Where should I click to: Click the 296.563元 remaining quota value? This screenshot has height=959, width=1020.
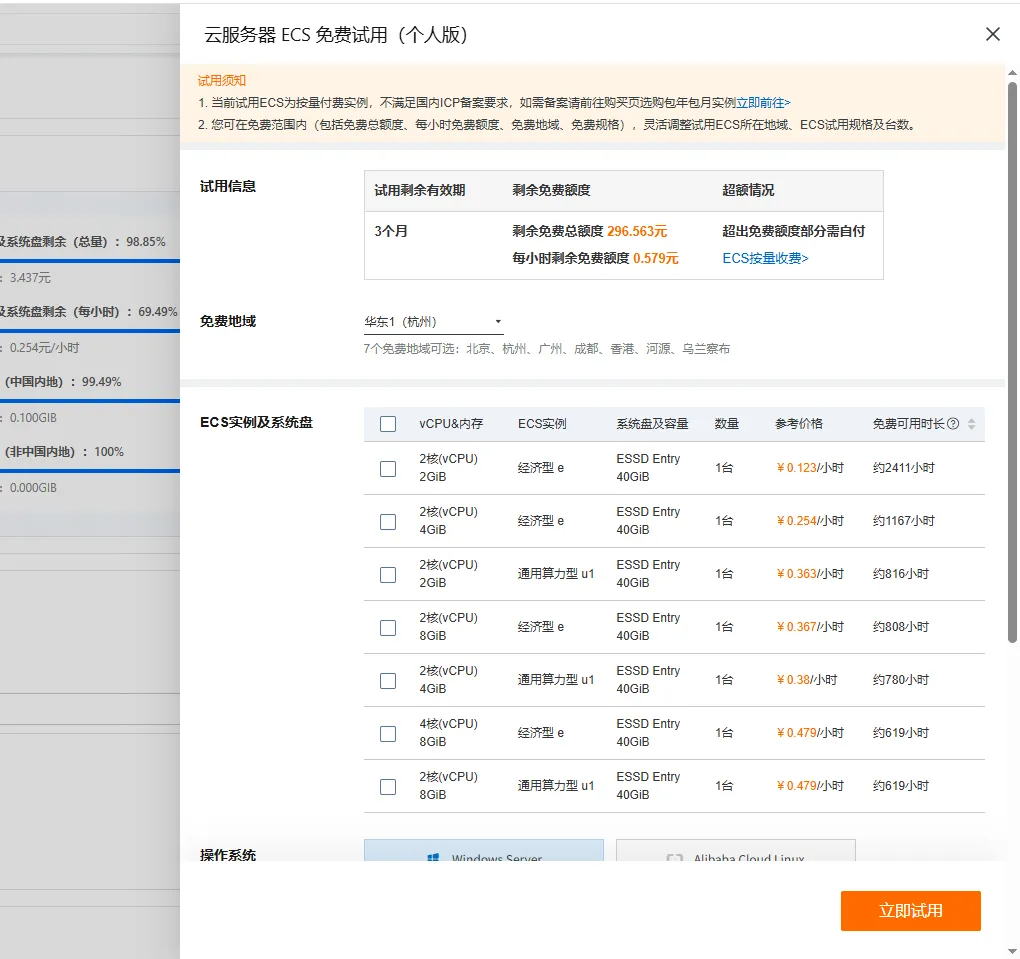pyautogui.click(x=637, y=232)
